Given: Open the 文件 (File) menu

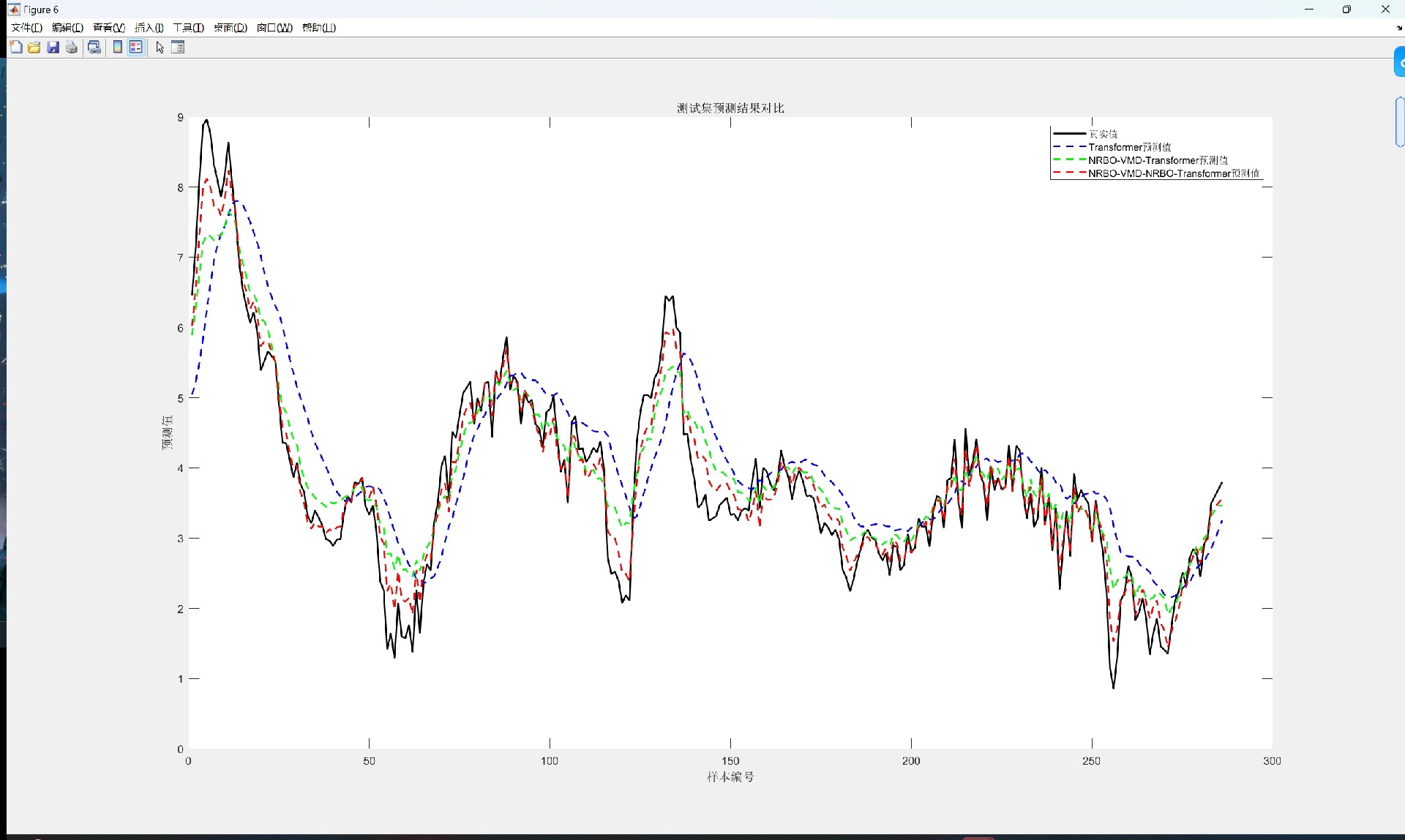Looking at the screenshot, I should coord(26,28).
